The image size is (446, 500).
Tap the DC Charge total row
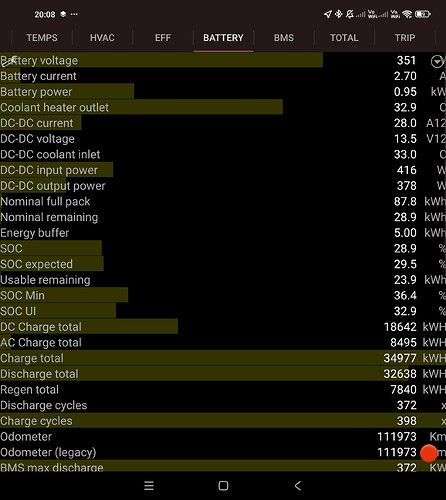223,327
